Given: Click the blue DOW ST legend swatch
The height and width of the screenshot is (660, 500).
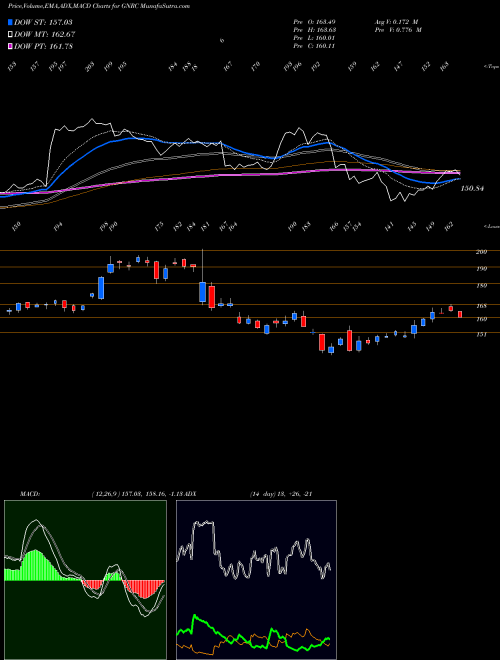Looking at the screenshot, I should (x=10, y=22).
